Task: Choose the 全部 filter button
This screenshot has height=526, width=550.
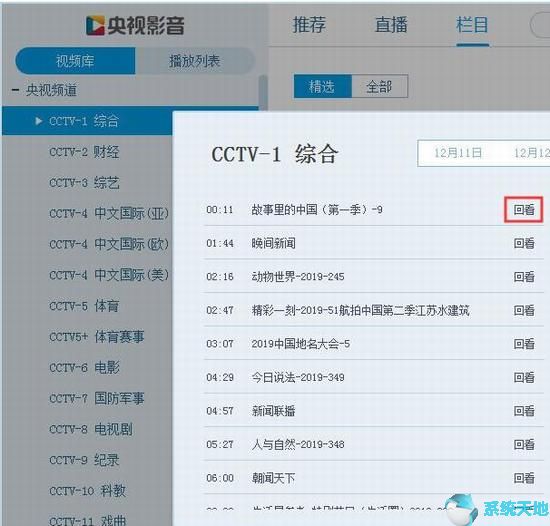Action: tap(380, 86)
